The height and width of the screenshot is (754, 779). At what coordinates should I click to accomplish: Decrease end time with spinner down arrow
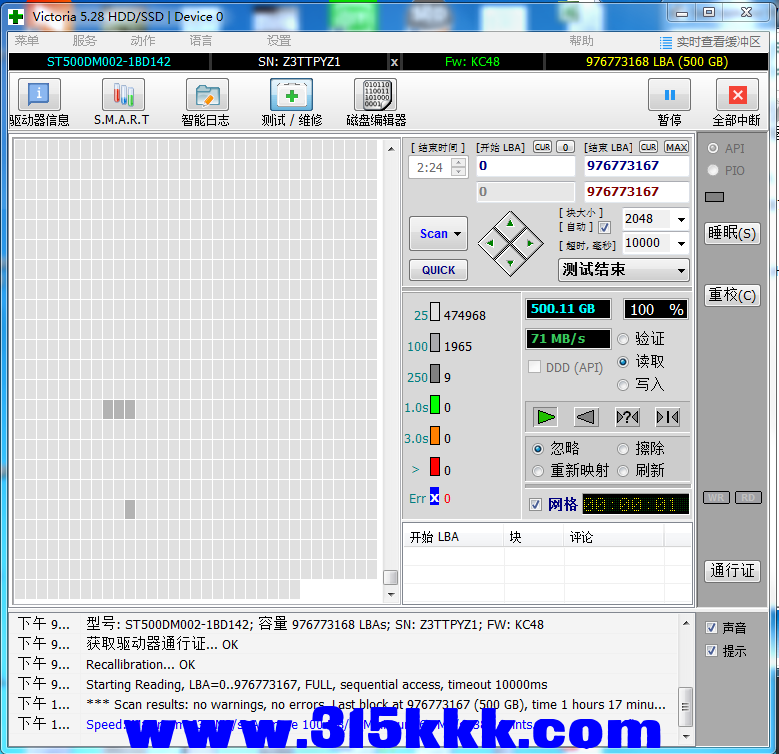[459, 172]
